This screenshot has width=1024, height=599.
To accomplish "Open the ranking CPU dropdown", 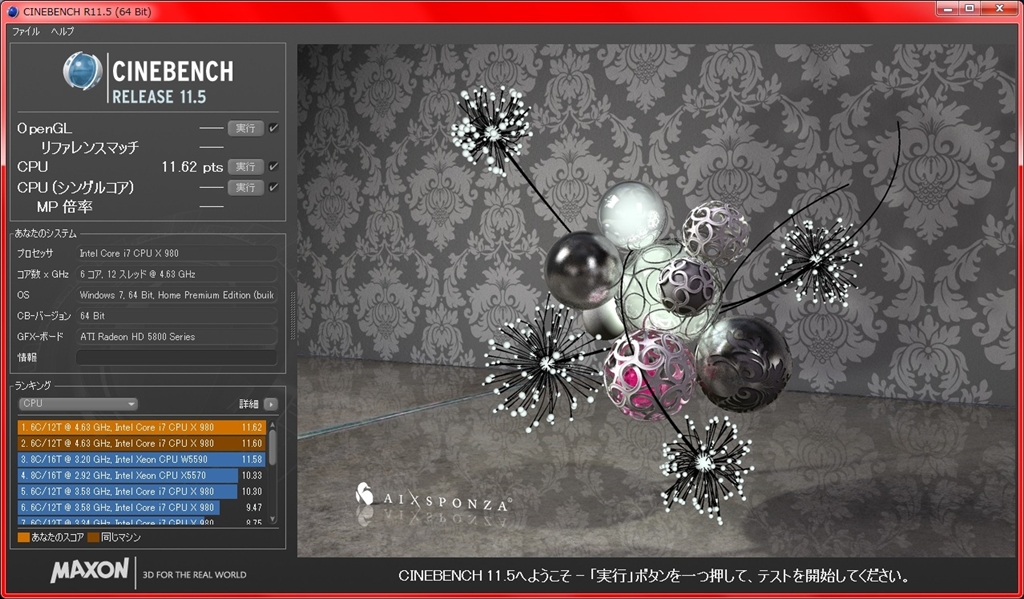I will pyautogui.click(x=78, y=404).
